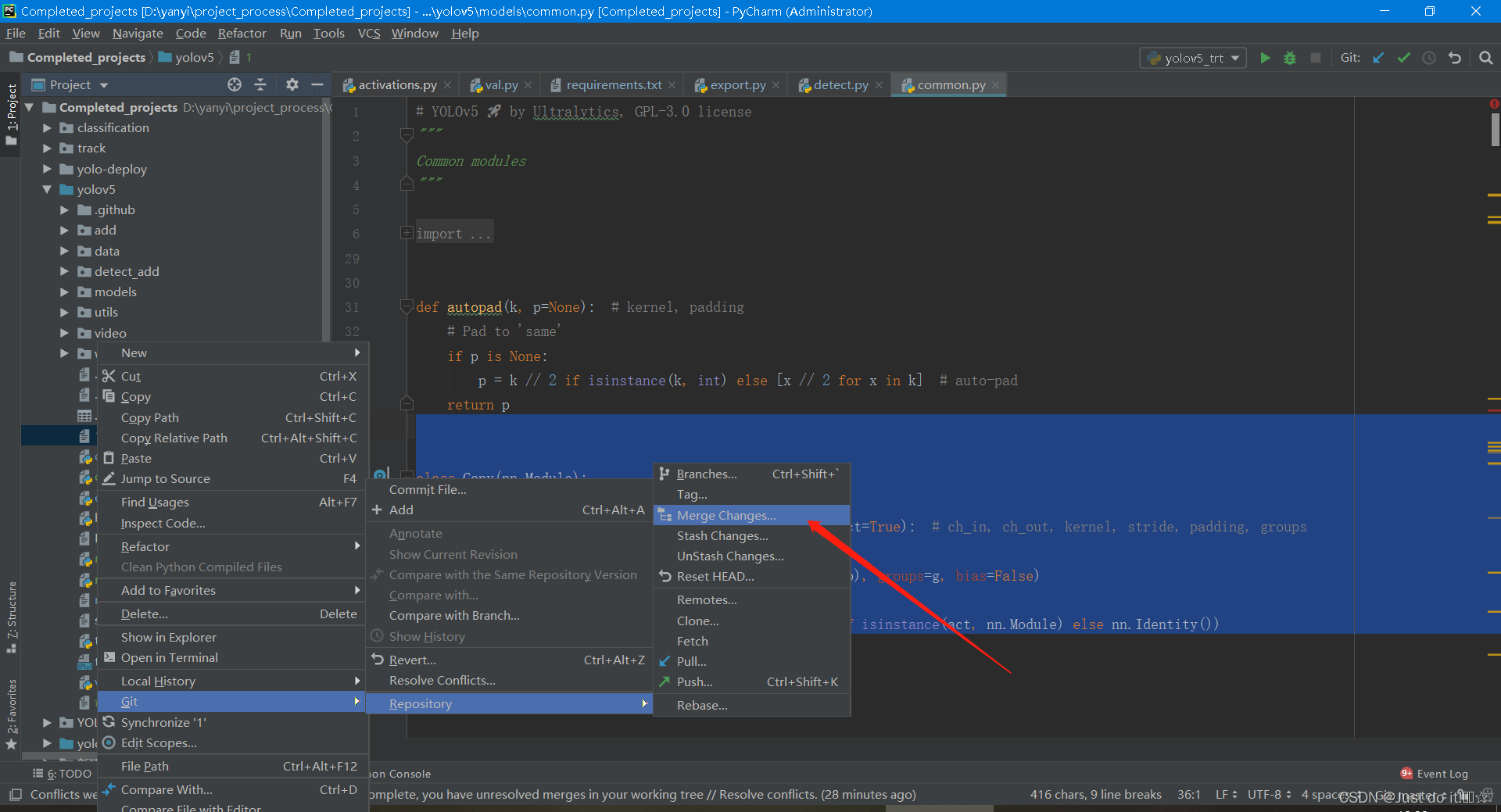
Task: Expand the track folder
Action: click(47, 148)
